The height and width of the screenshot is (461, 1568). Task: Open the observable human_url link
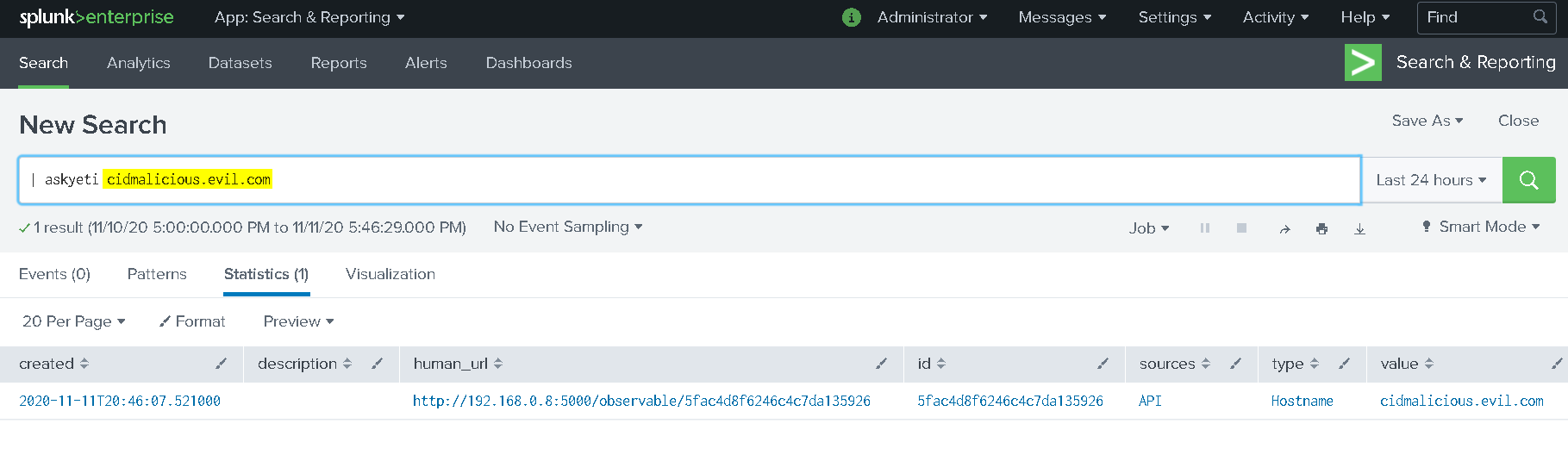pyautogui.click(x=641, y=401)
